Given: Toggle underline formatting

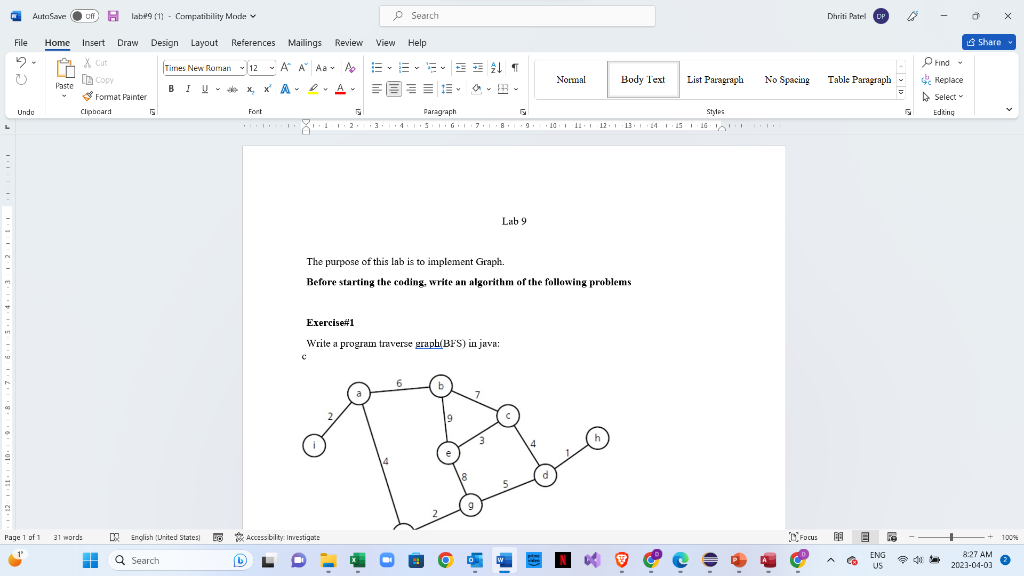Looking at the screenshot, I should click(204, 88).
